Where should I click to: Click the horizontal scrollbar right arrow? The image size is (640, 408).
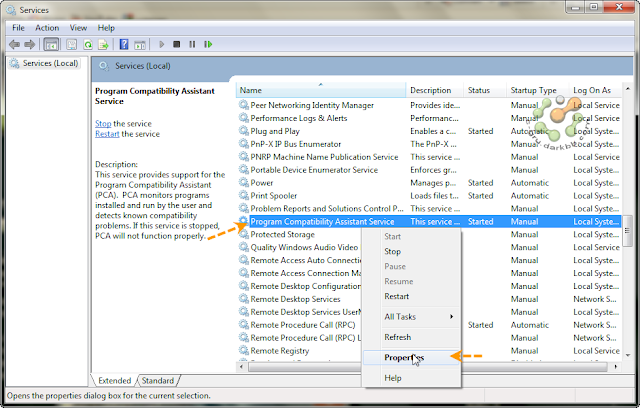tap(616, 367)
